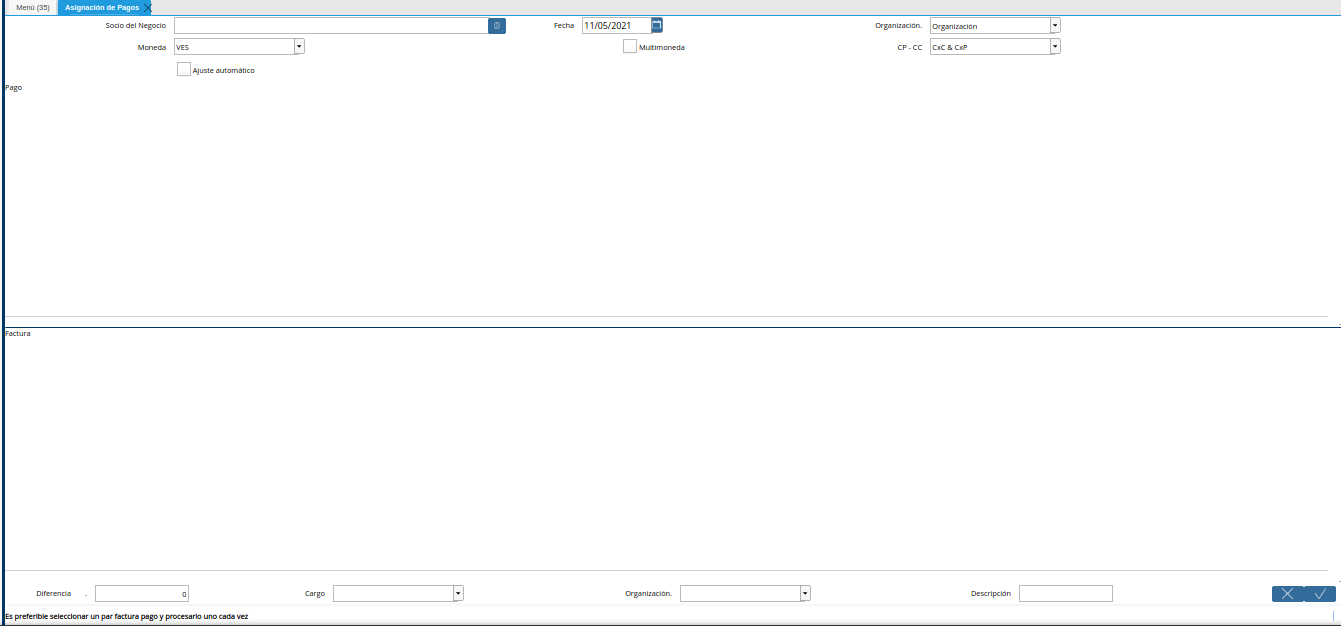Click the bottom Organización combo field

pos(740,593)
